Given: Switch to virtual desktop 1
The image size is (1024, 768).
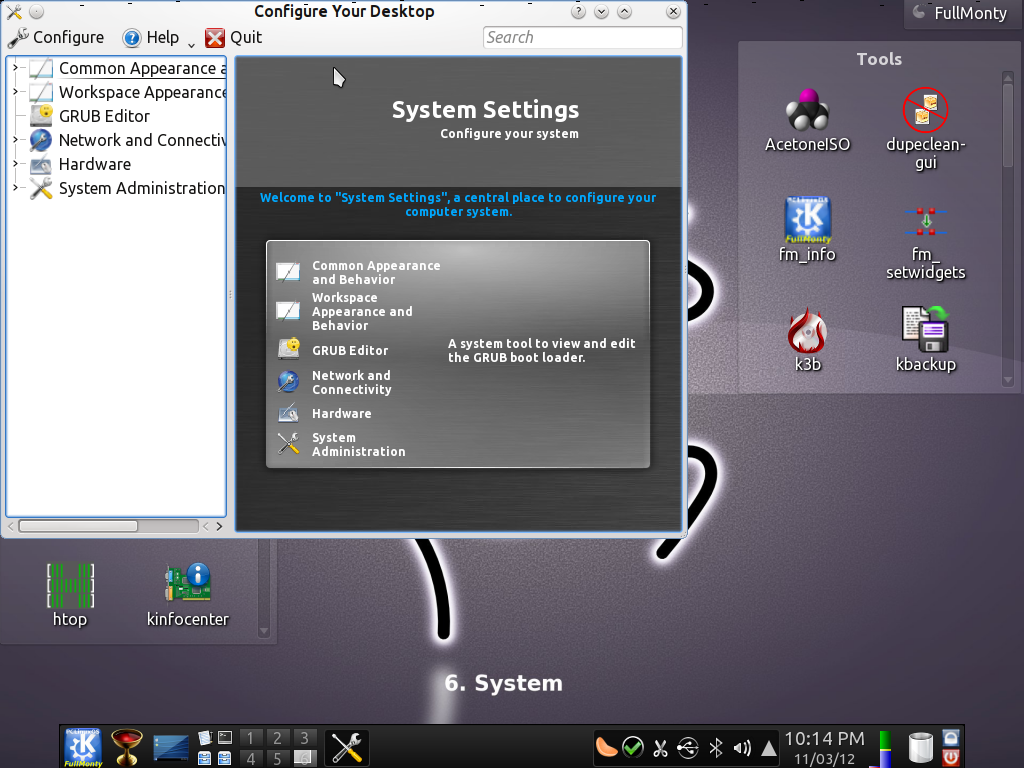Looking at the screenshot, I should click(250, 738).
